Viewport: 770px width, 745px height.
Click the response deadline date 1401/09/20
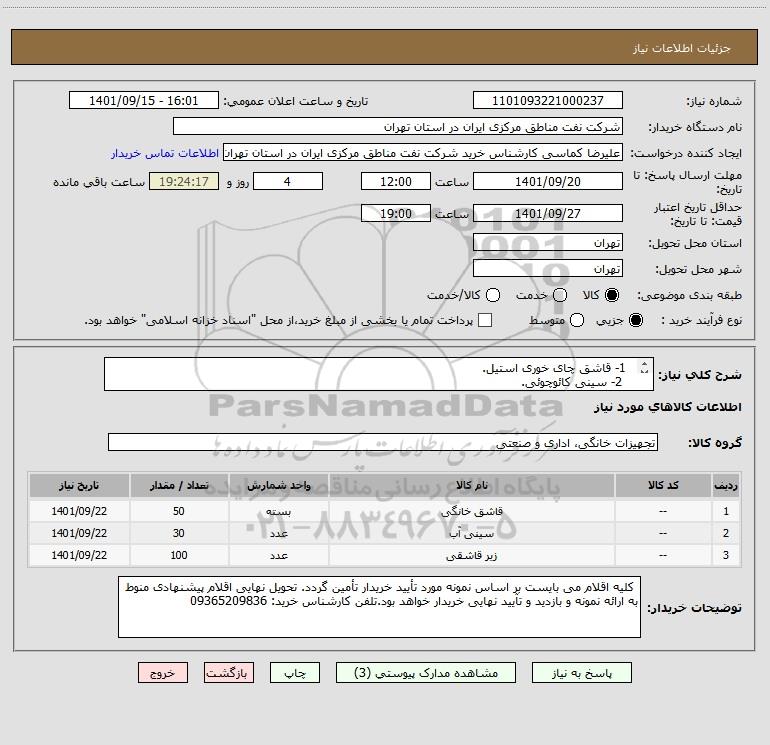tap(548, 181)
